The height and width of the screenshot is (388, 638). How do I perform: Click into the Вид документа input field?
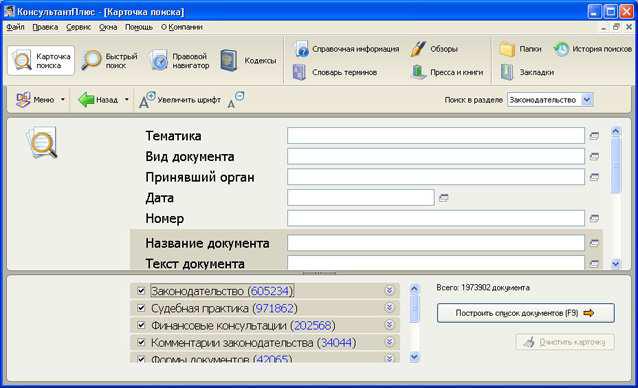tap(436, 156)
